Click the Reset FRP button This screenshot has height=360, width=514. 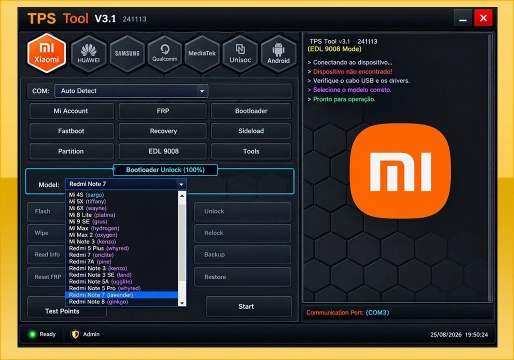tap(46, 277)
